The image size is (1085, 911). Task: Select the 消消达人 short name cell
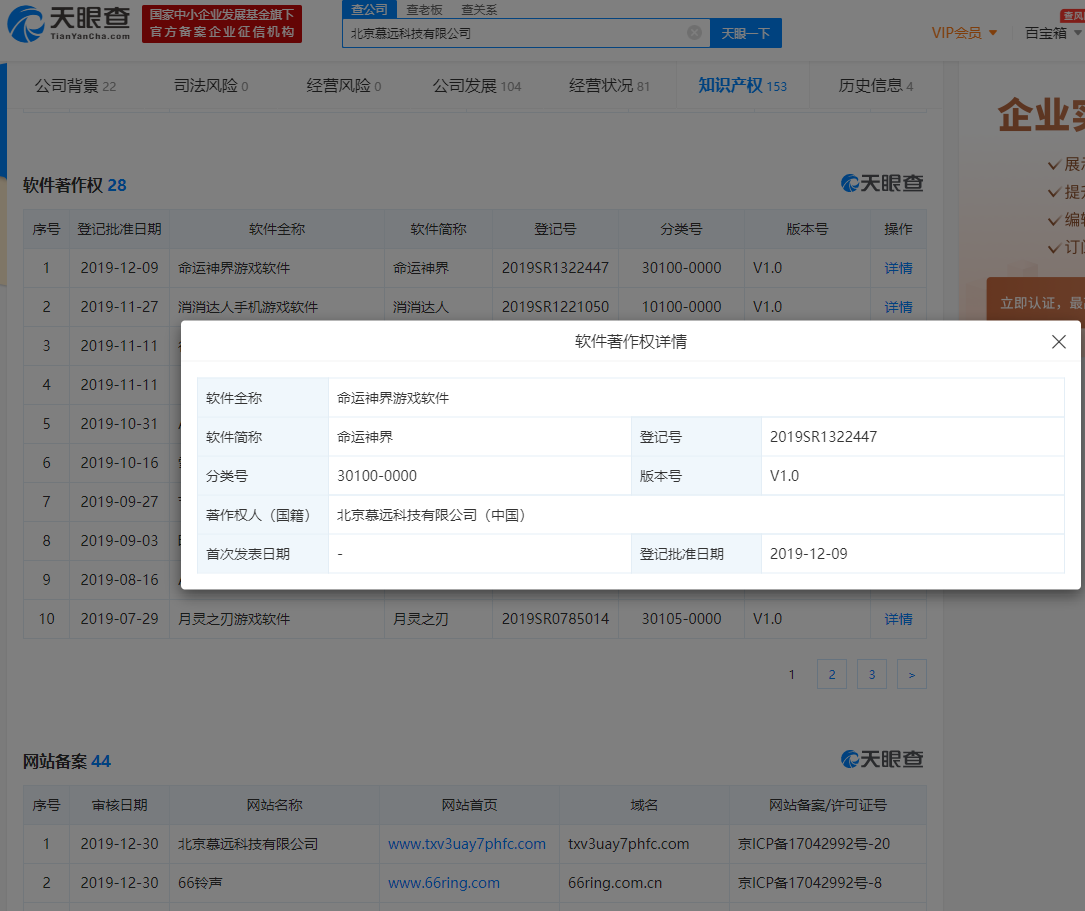(x=421, y=306)
